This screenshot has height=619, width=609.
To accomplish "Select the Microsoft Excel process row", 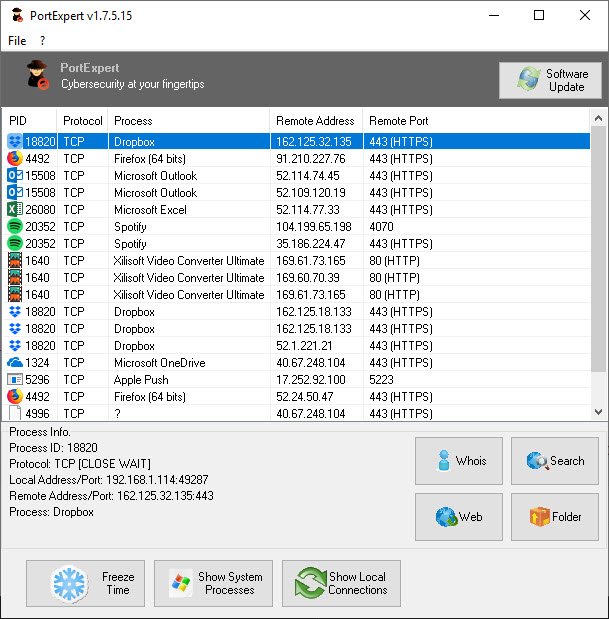I will click(x=296, y=209).
